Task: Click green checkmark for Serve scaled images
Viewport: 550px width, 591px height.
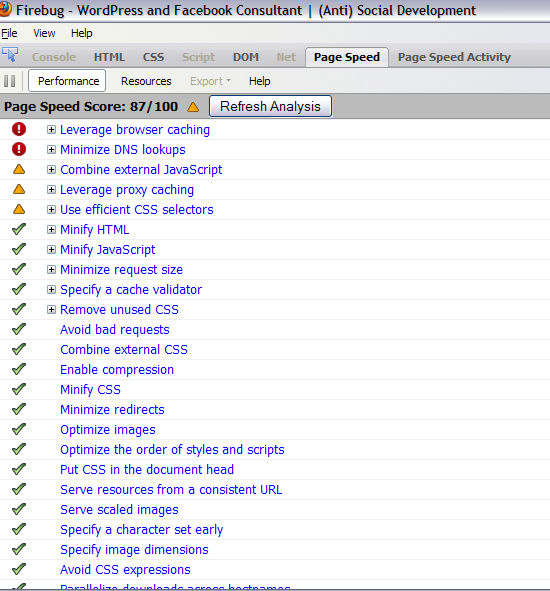Action: click(x=19, y=509)
